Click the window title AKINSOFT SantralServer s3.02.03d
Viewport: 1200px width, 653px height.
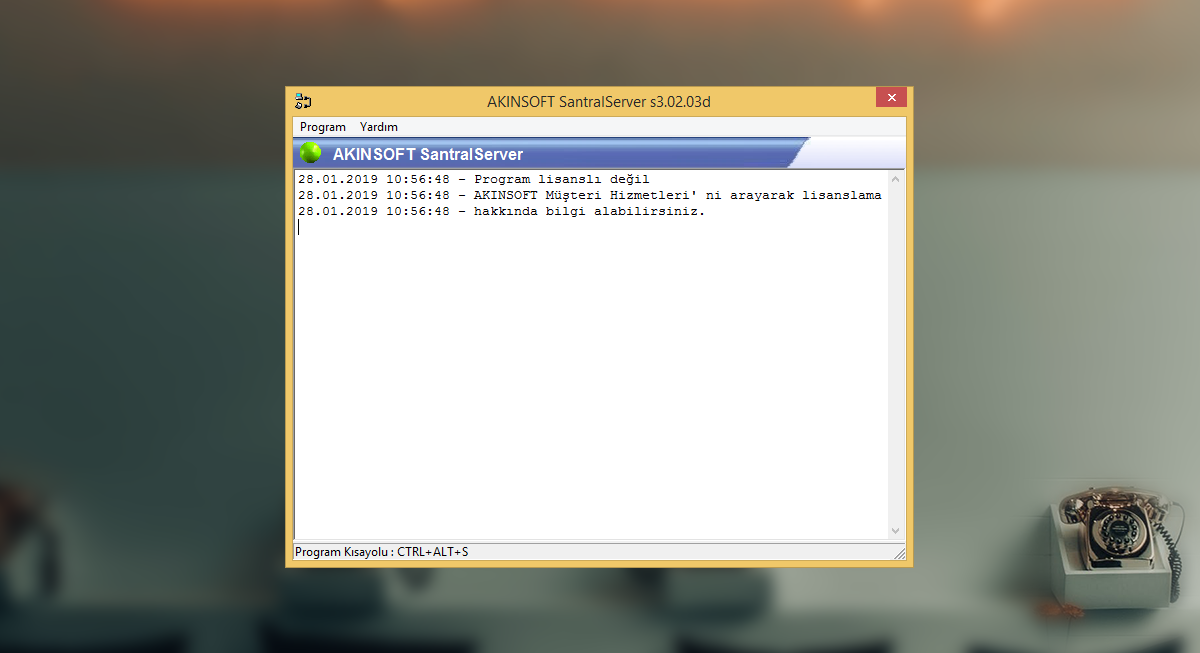pos(598,101)
